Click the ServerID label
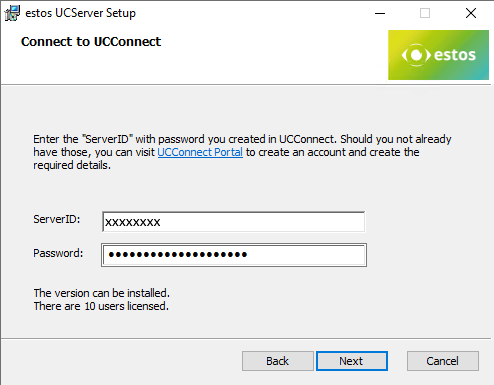This screenshot has width=494, height=385. 57,219
